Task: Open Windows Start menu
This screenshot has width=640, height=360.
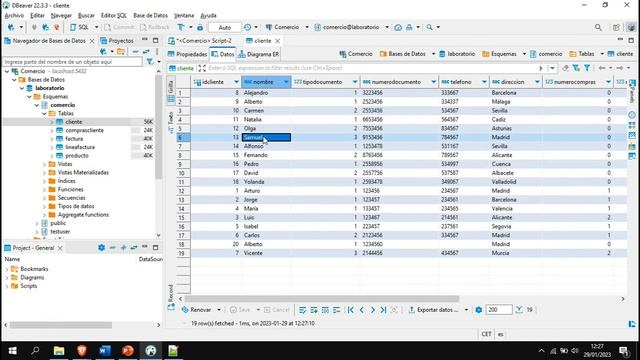Action: click(12, 351)
